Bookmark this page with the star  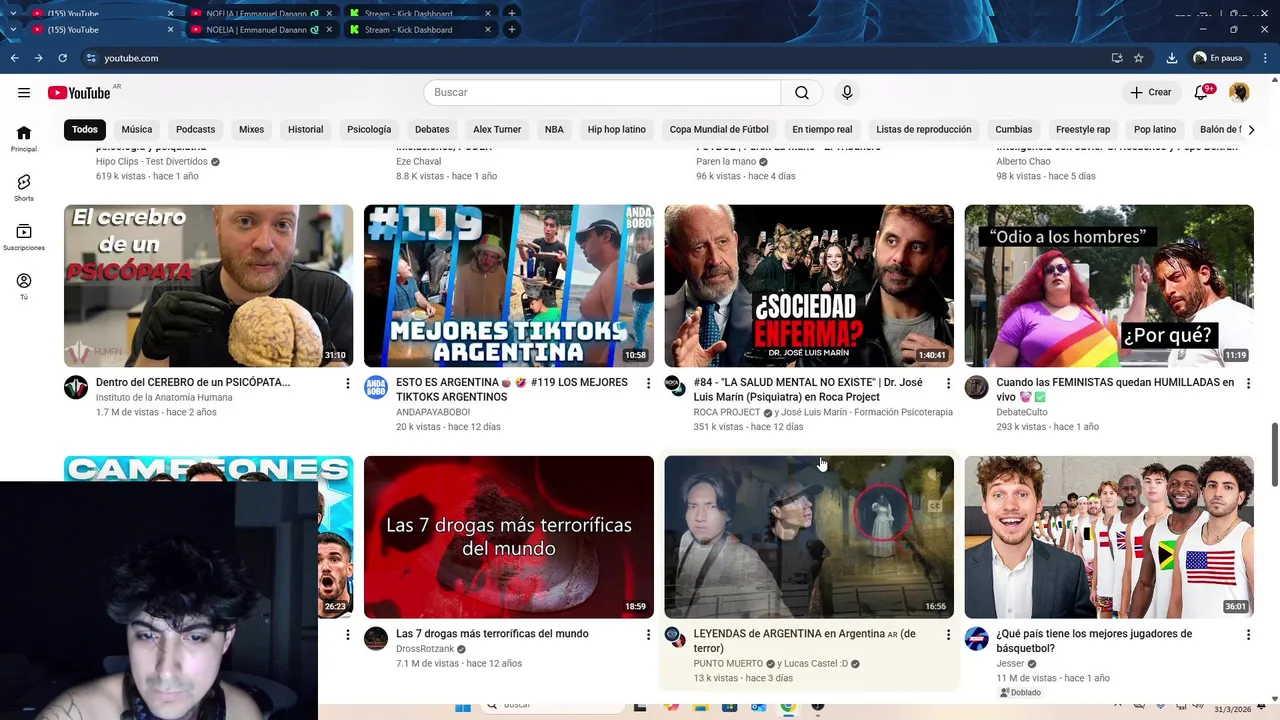1138,58
